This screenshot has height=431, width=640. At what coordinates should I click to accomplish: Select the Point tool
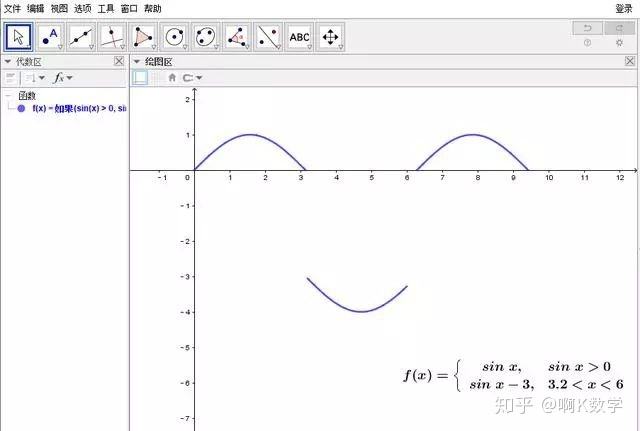tap(50, 37)
